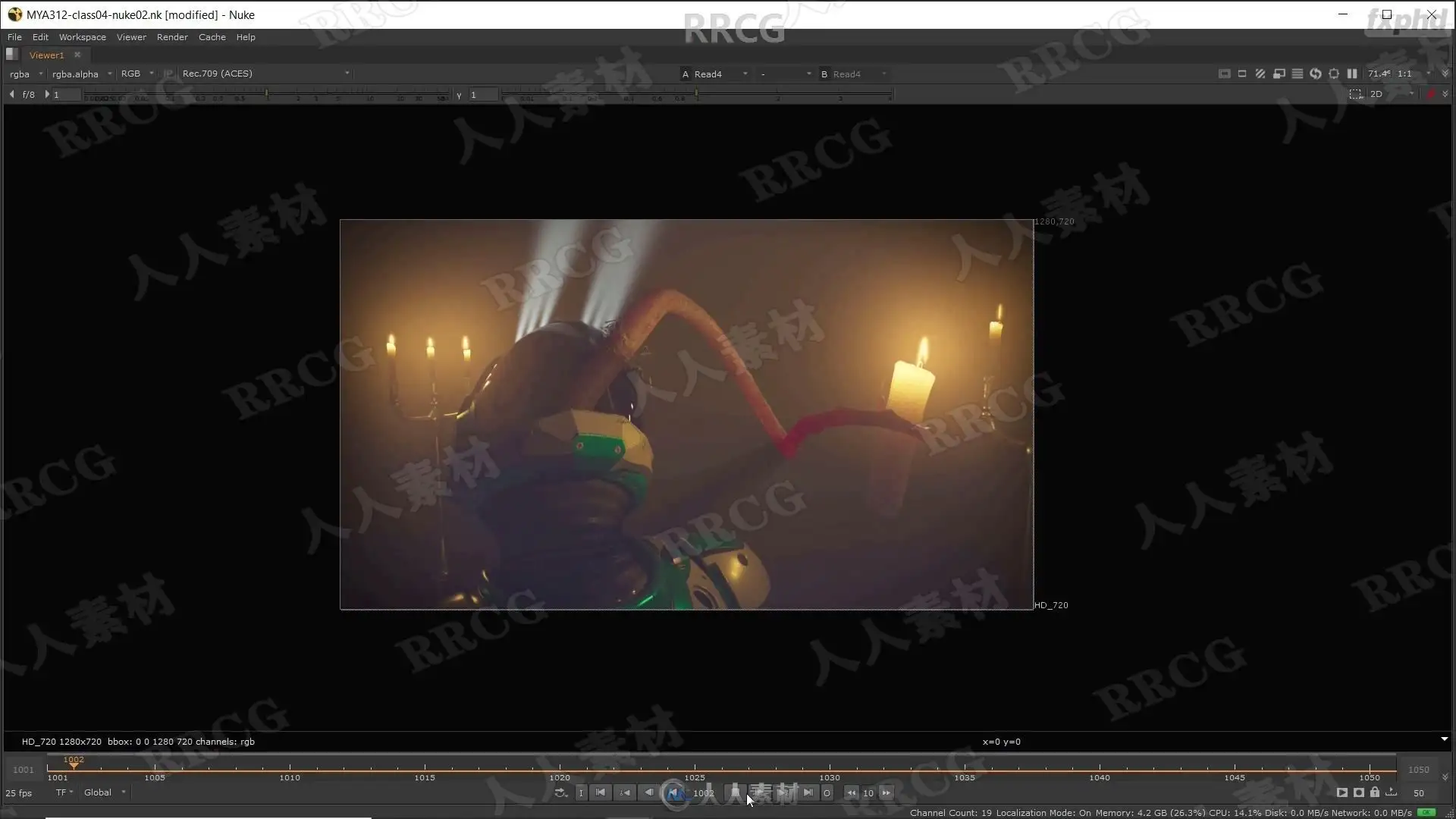Click the 71.4 zoom percentage readout
The image size is (1456, 819).
click(1379, 74)
